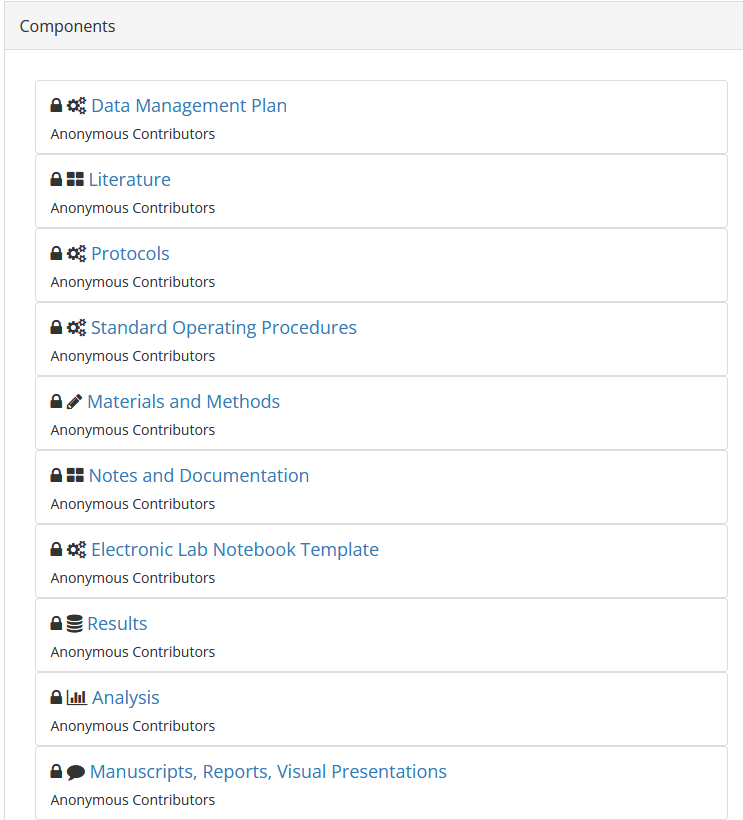
Task: Click the gears icon beside Standard Operating Procedures
Action: pos(76,328)
